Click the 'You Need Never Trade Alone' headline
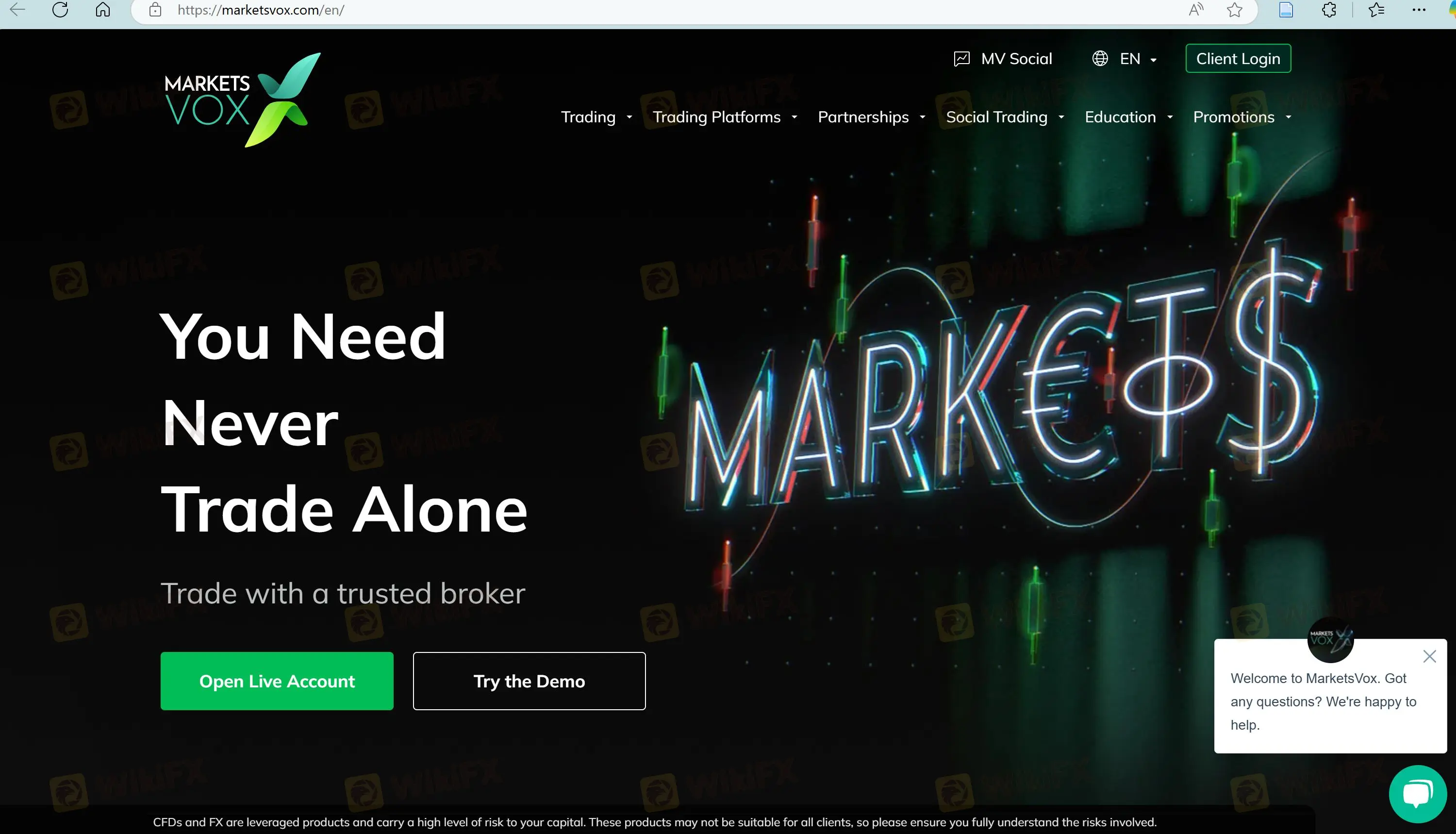 [344, 423]
